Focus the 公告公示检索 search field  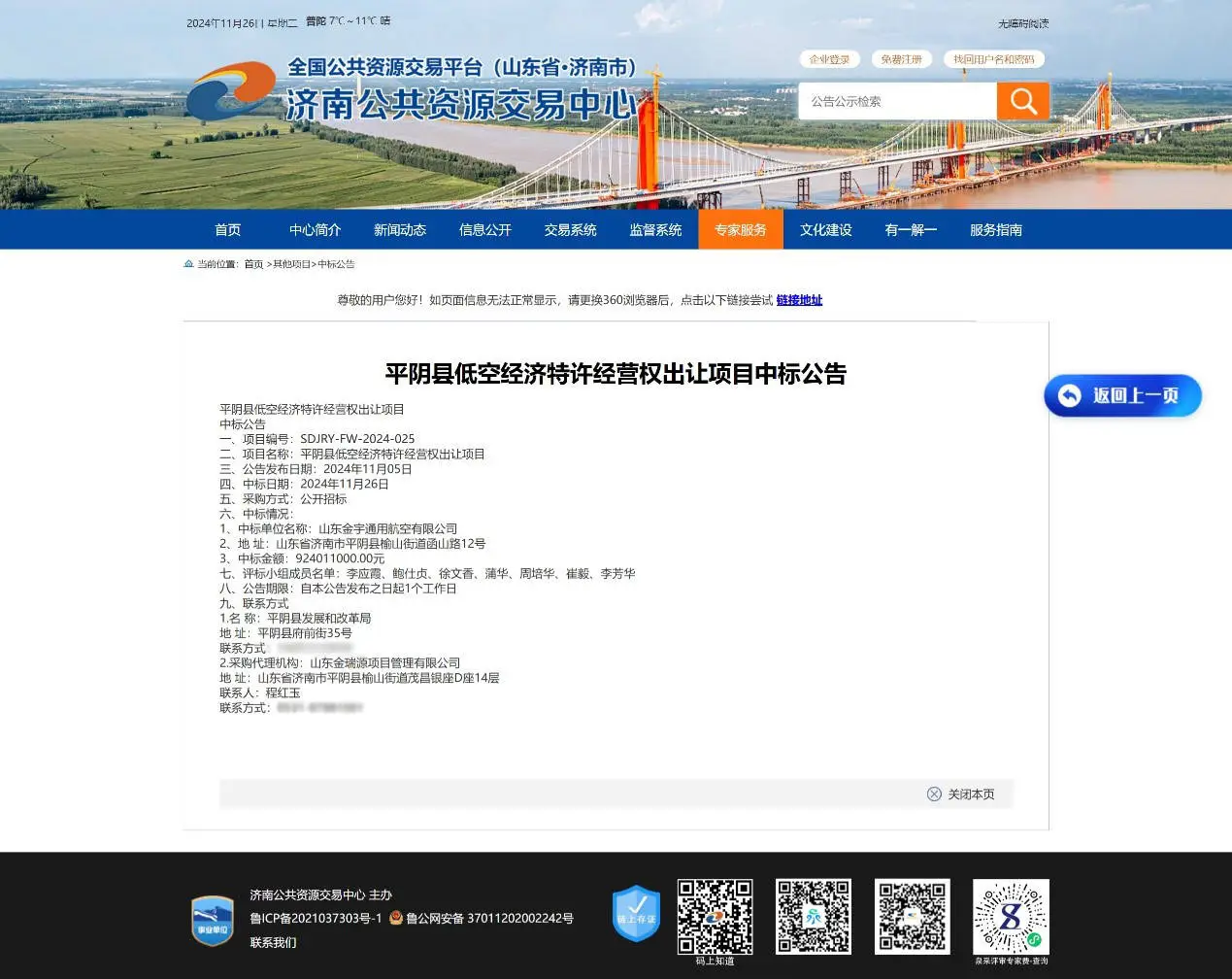click(897, 101)
